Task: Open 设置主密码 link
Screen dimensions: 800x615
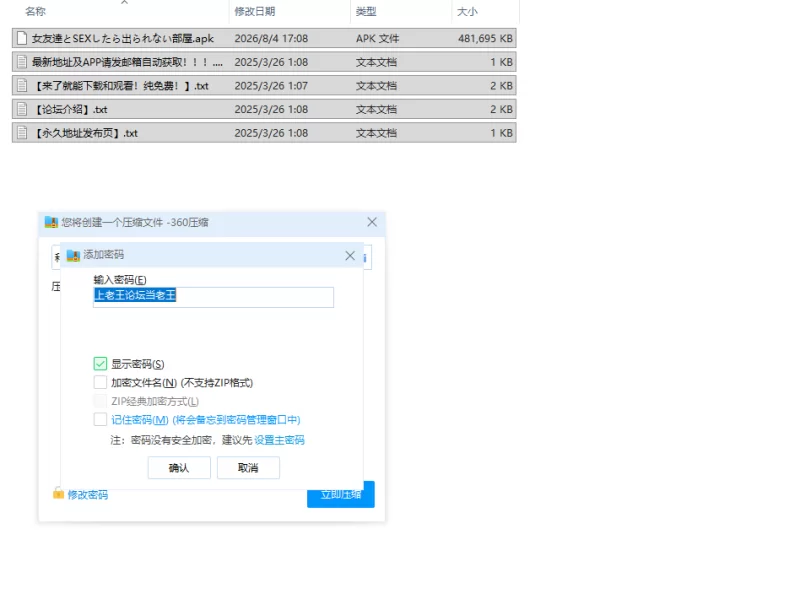Action: (x=279, y=440)
